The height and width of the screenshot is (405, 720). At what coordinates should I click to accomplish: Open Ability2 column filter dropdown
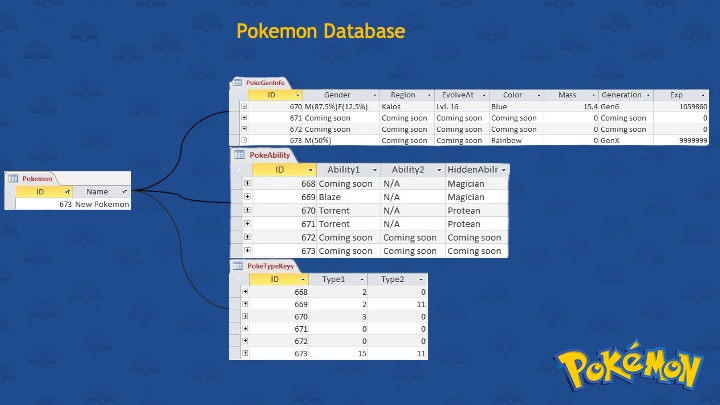(439, 170)
